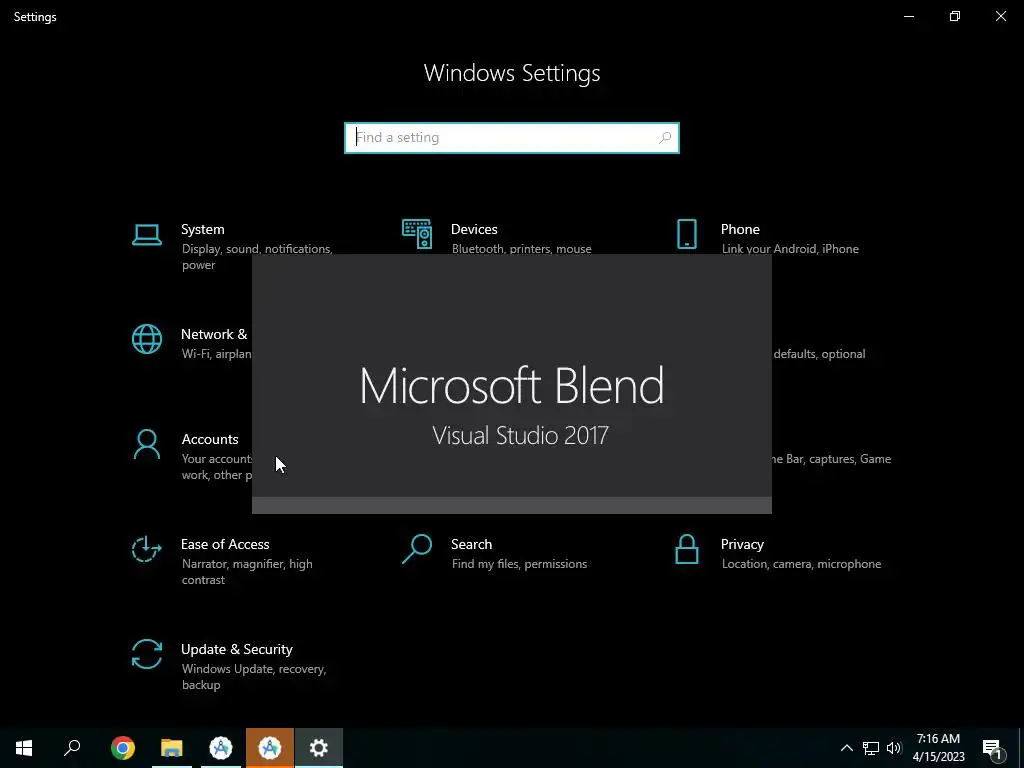The image size is (1024, 768).
Task: Click 'Find my files, permissions' description
Action: coord(519,564)
